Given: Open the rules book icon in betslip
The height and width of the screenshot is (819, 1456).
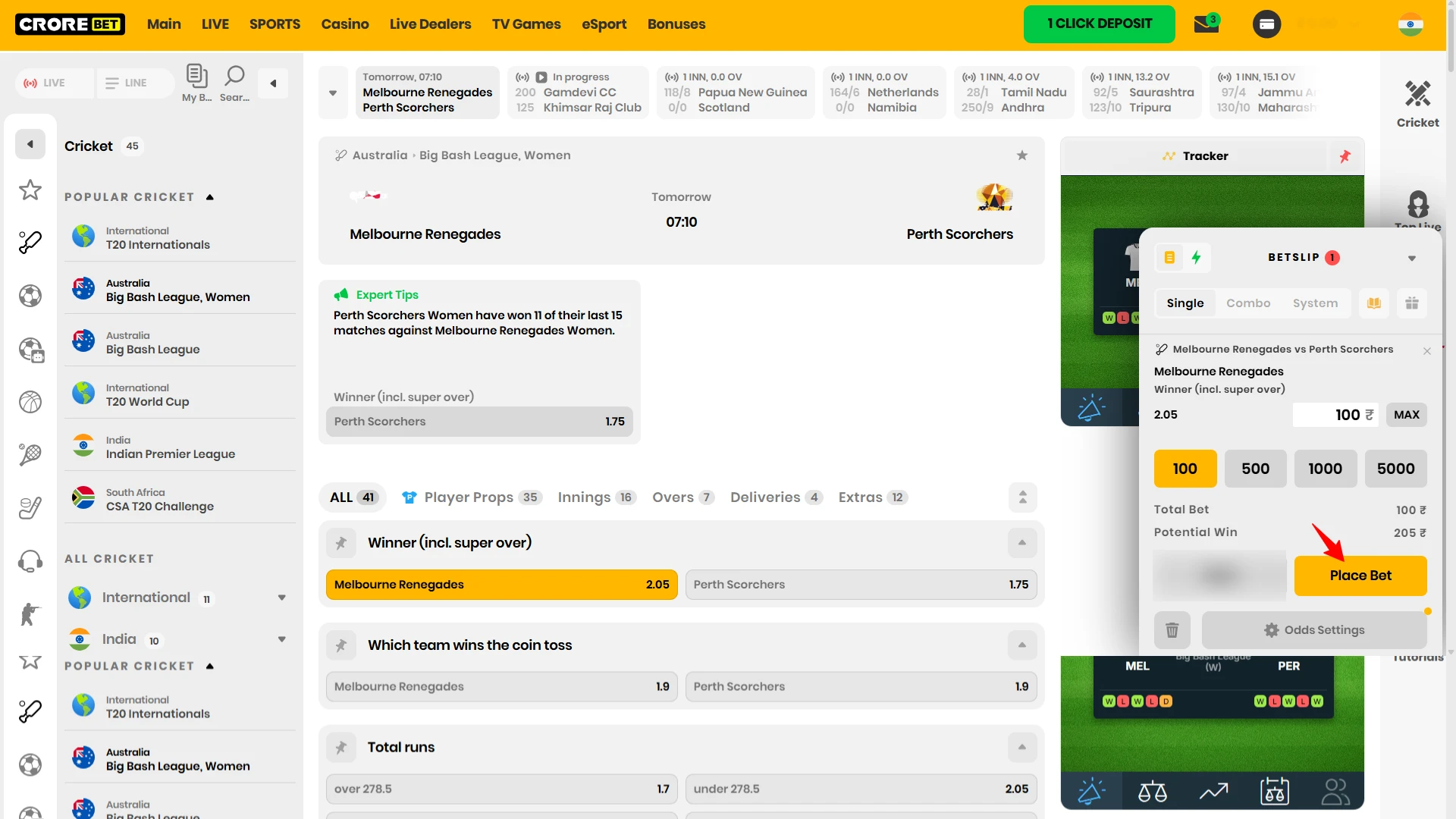Looking at the screenshot, I should tap(1374, 303).
